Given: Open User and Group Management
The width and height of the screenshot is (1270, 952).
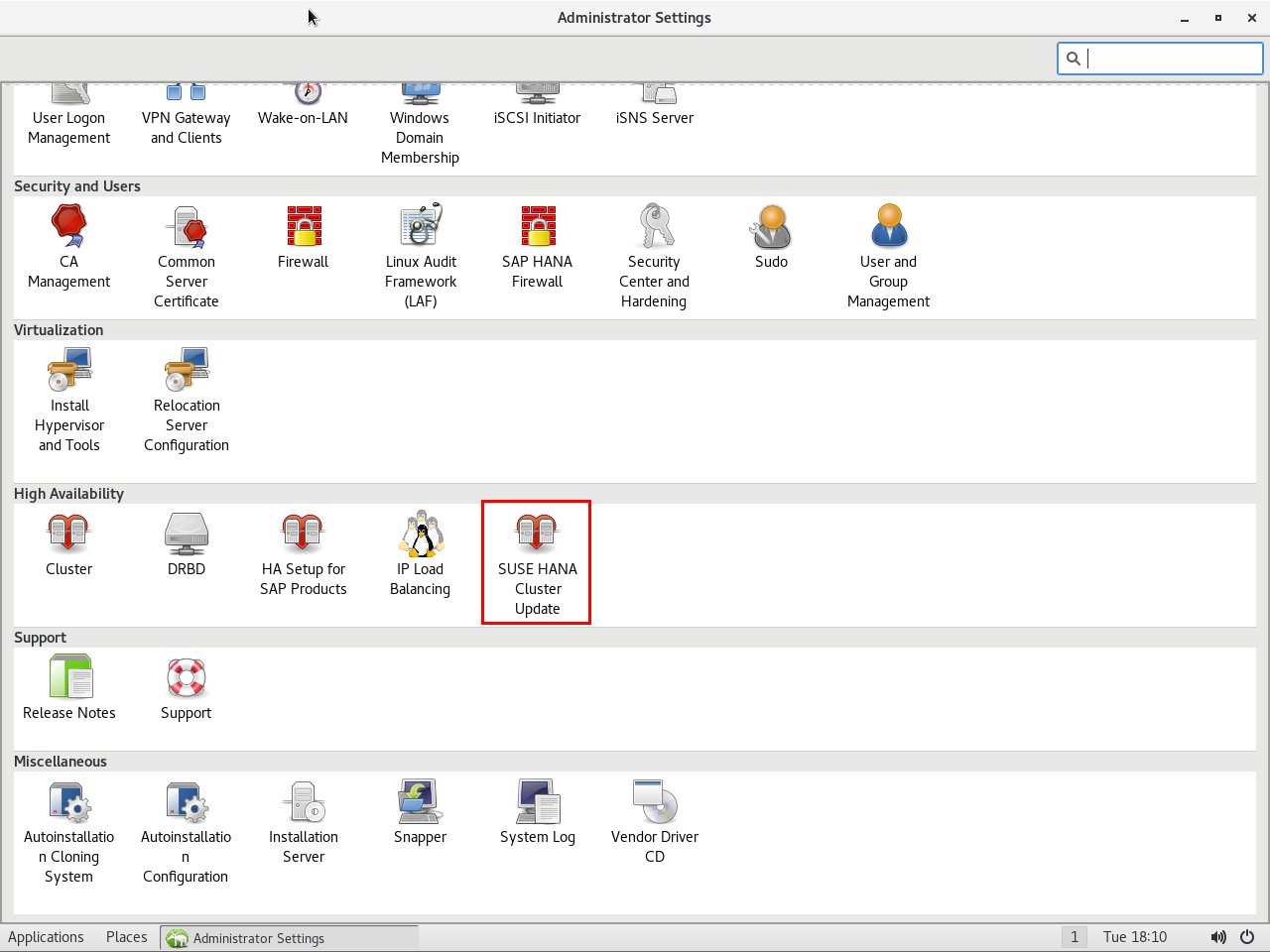Looking at the screenshot, I should pos(888,255).
